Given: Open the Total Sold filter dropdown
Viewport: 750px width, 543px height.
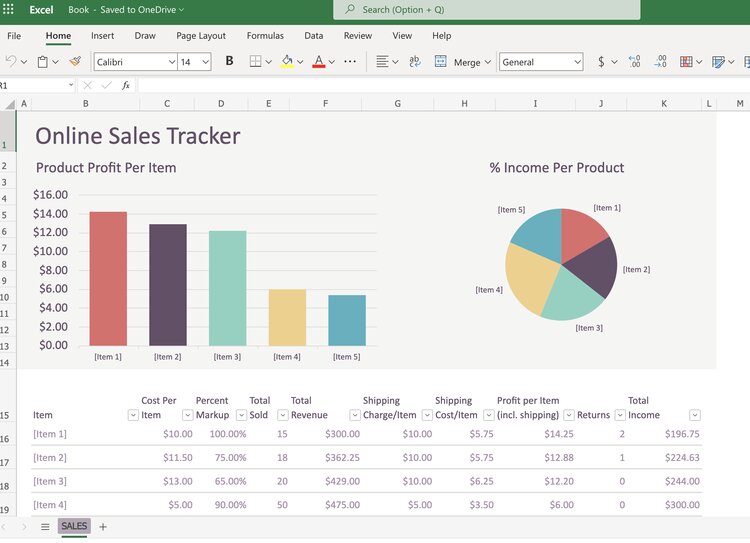Looking at the screenshot, I should point(283,415).
